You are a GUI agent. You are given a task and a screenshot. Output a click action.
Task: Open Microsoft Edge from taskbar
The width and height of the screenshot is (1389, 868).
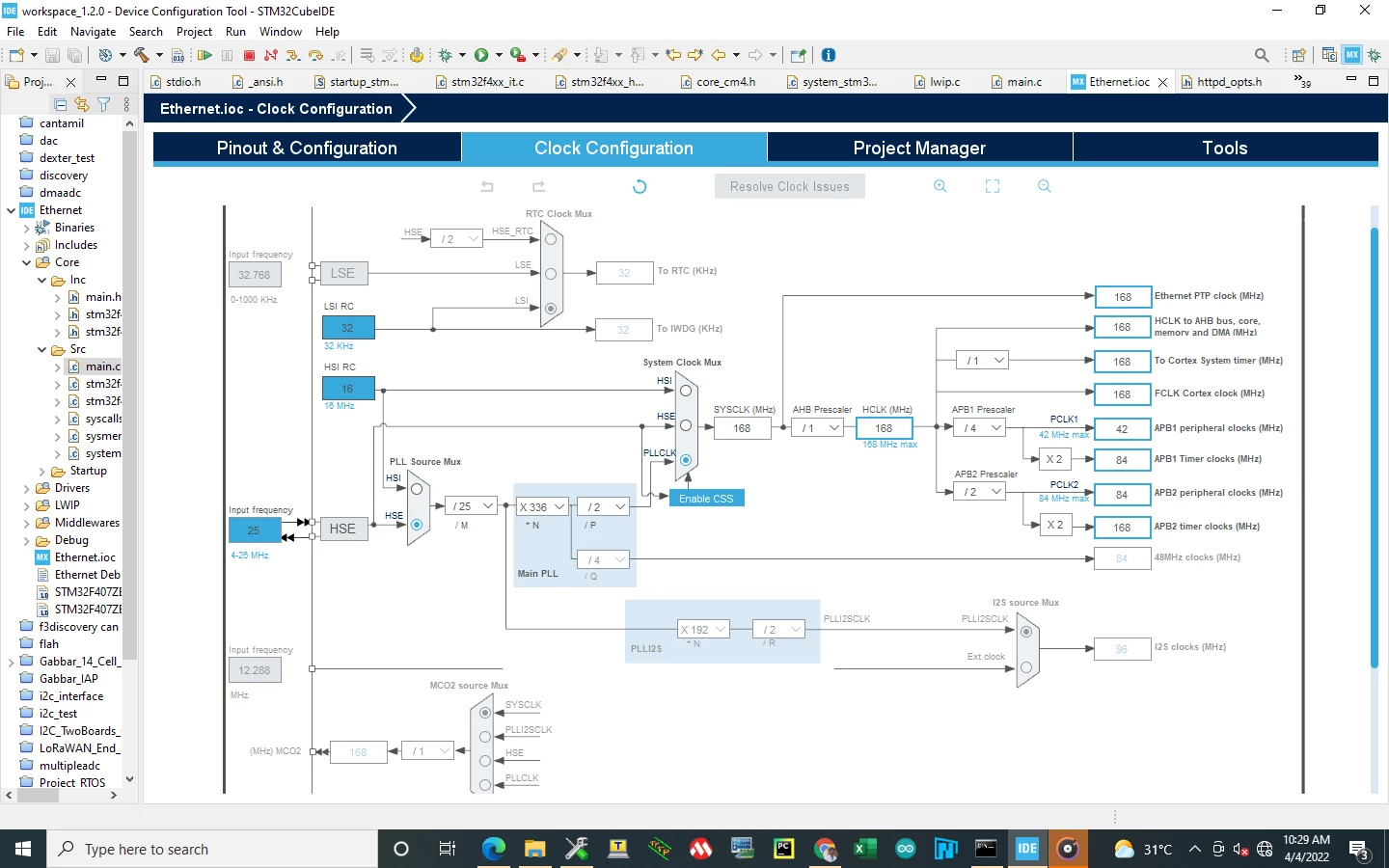(493, 849)
